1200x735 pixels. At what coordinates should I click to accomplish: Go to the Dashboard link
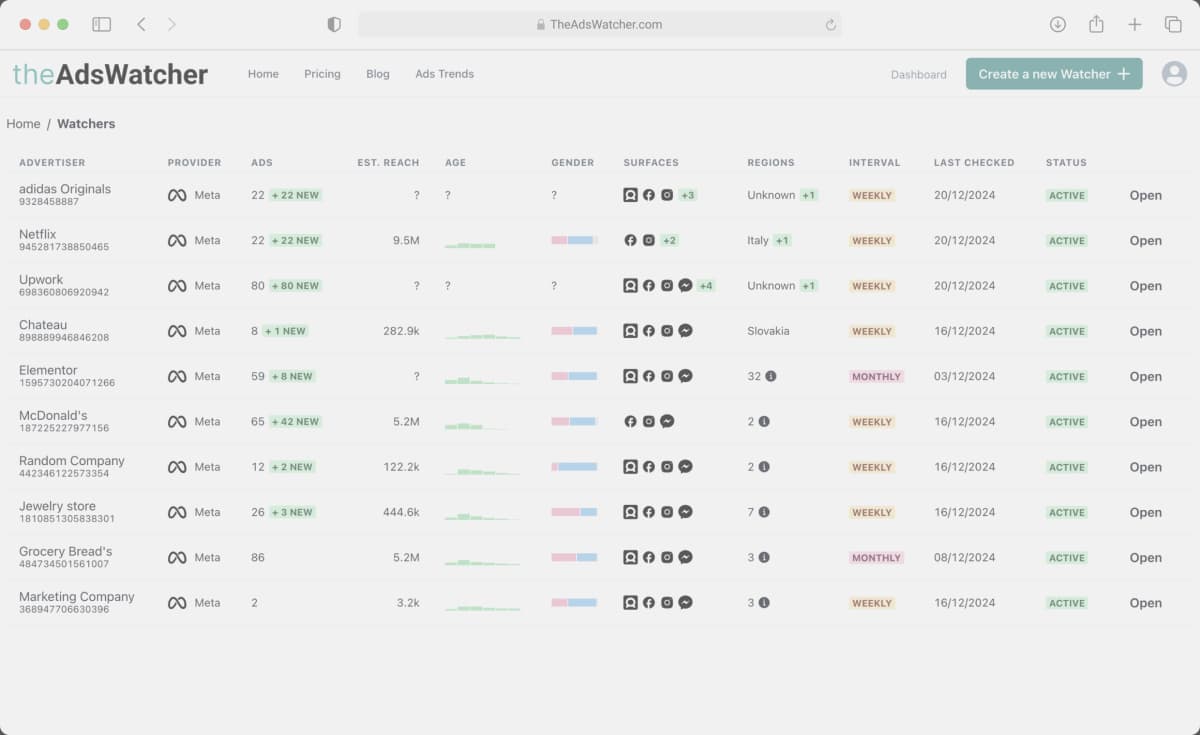click(x=918, y=75)
